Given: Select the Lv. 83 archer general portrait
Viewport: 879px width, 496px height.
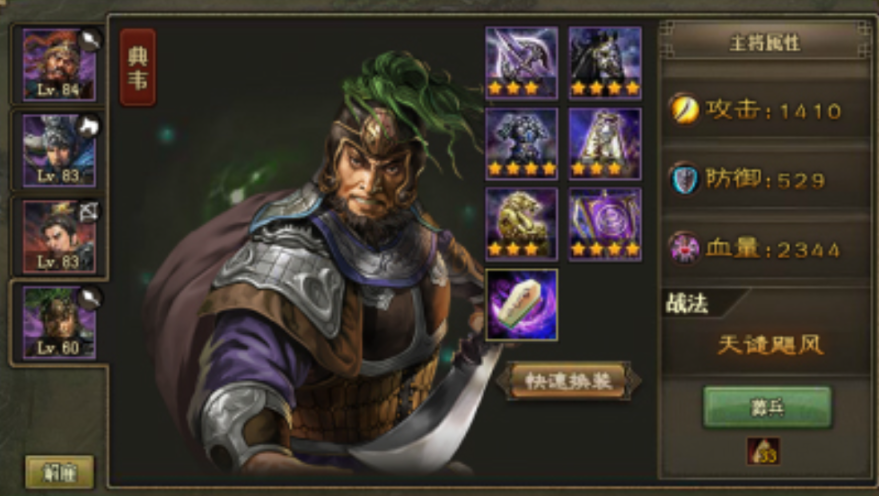Looking at the screenshot, I should click(x=59, y=237).
